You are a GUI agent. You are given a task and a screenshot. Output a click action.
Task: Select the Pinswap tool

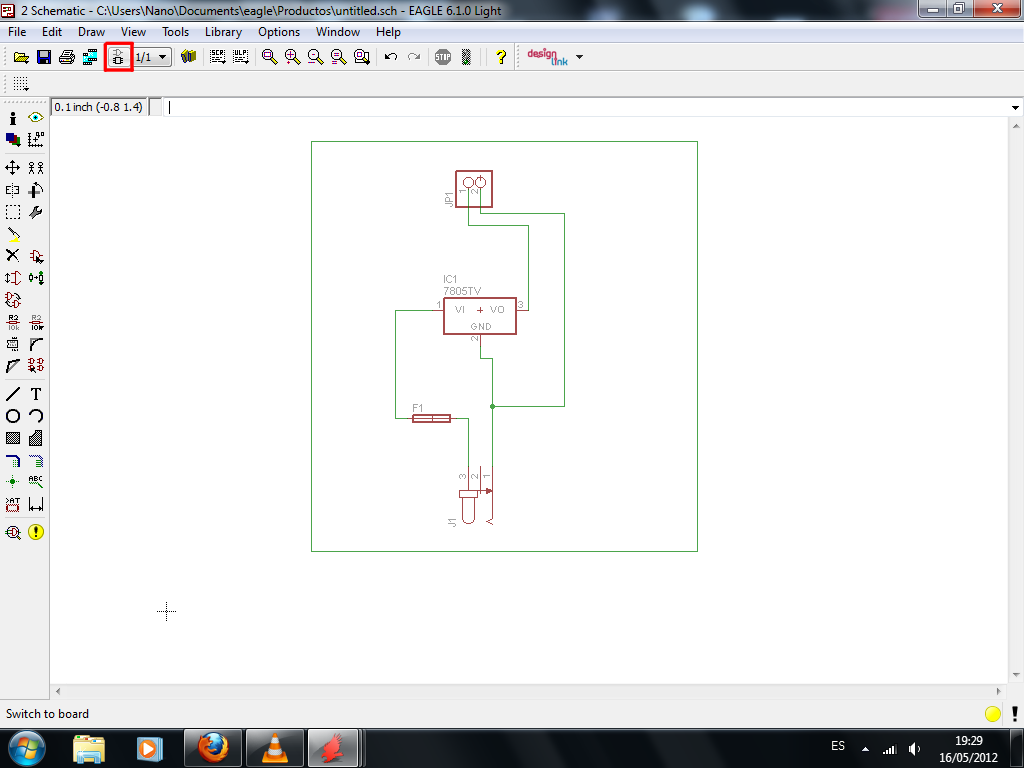(12, 278)
